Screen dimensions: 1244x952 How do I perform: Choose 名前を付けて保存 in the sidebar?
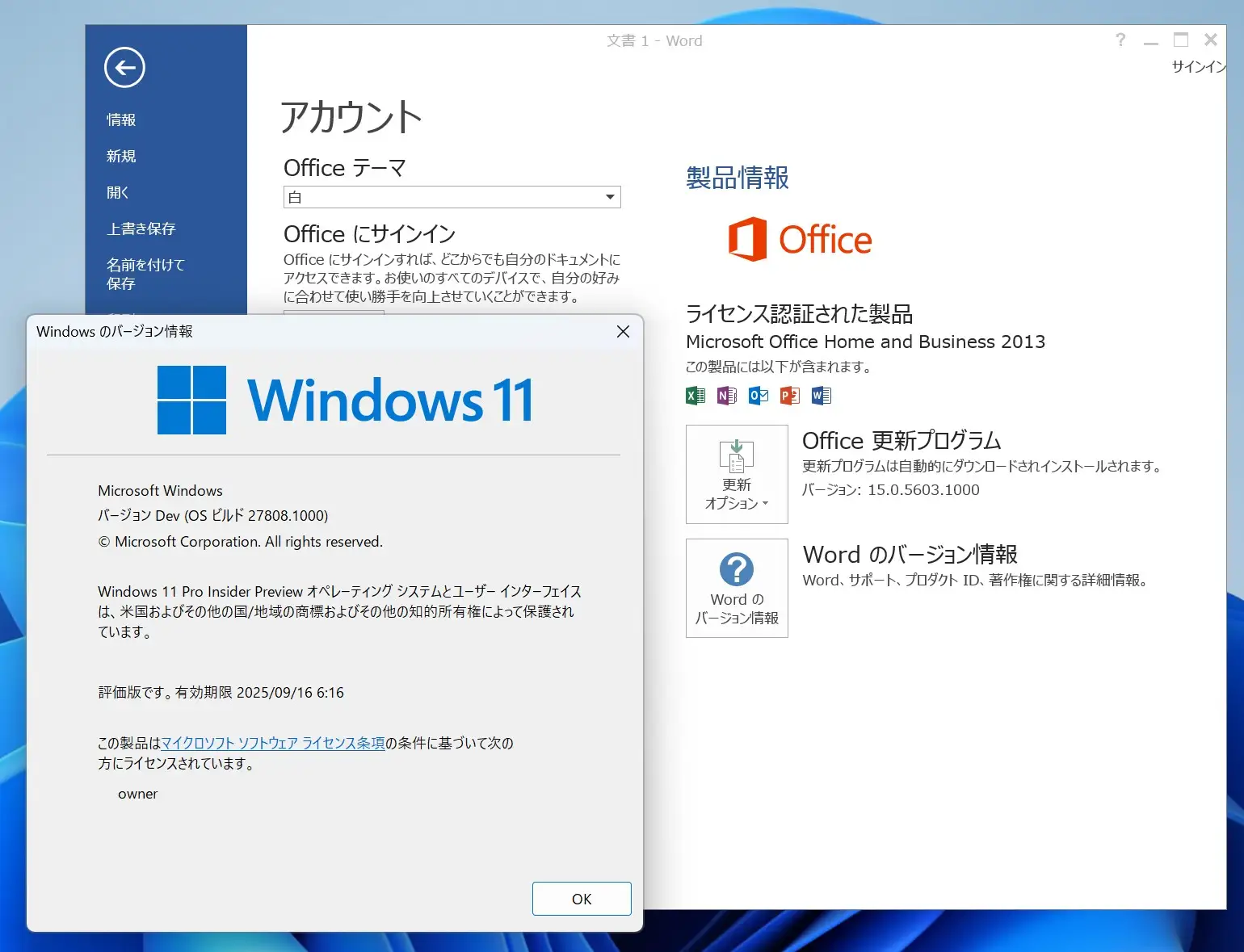click(146, 274)
